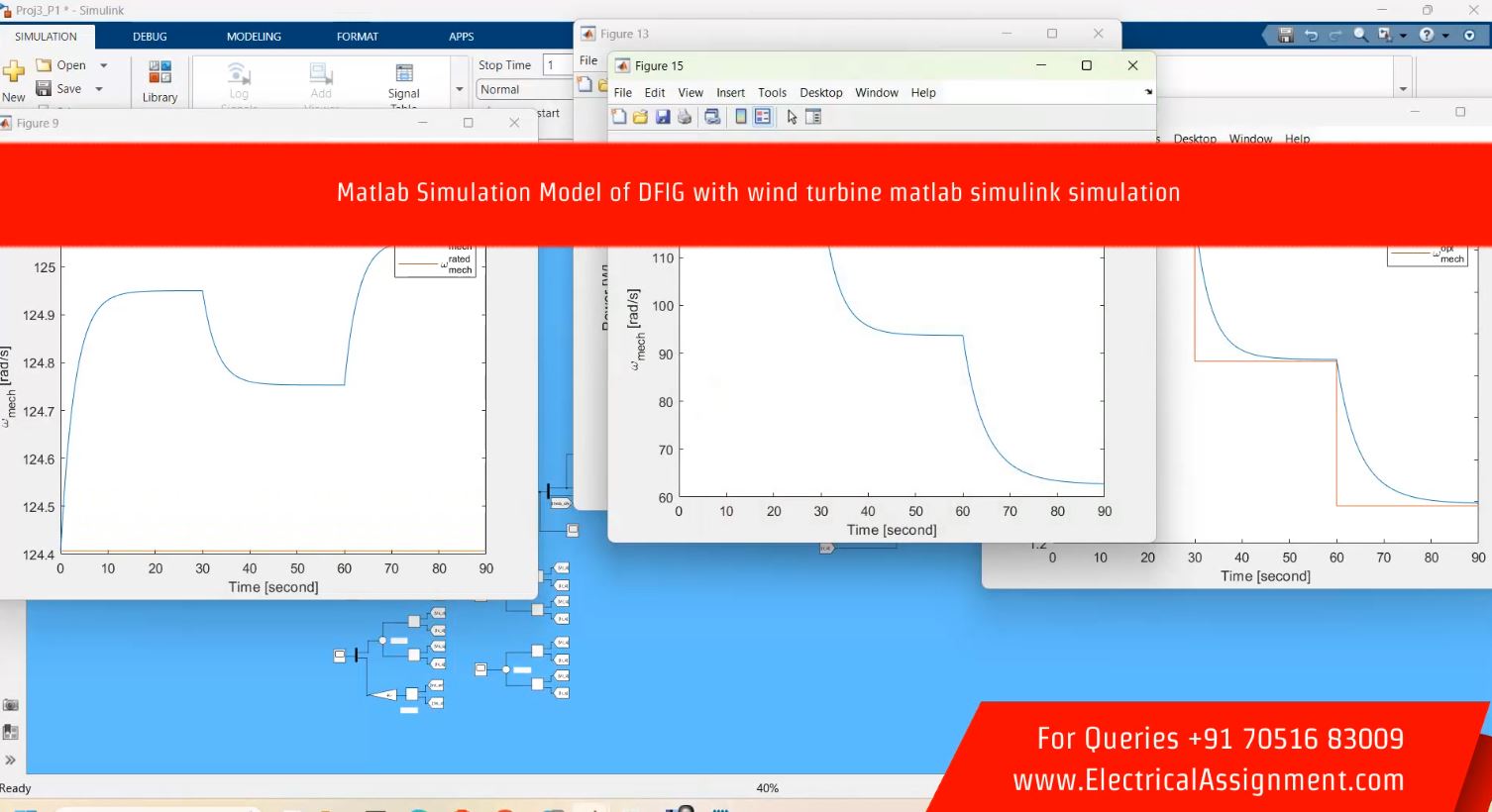The image size is (1492, 812).
Task: Toggle Insert Colorbar in Figure 15 toolbar
Action: pyautogui.click(x=740, y=117)
